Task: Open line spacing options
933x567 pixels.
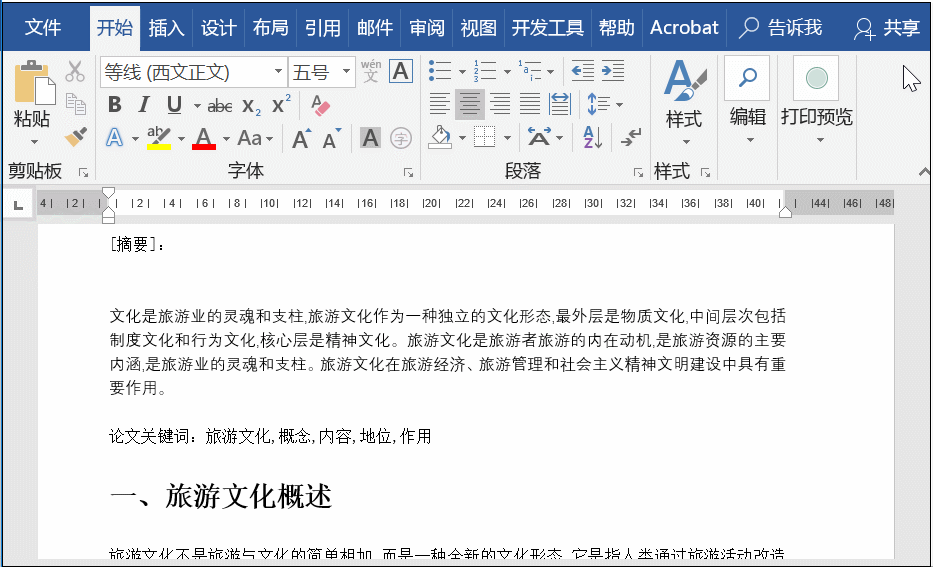Action: pyautogui.click(x=605, y=104)
